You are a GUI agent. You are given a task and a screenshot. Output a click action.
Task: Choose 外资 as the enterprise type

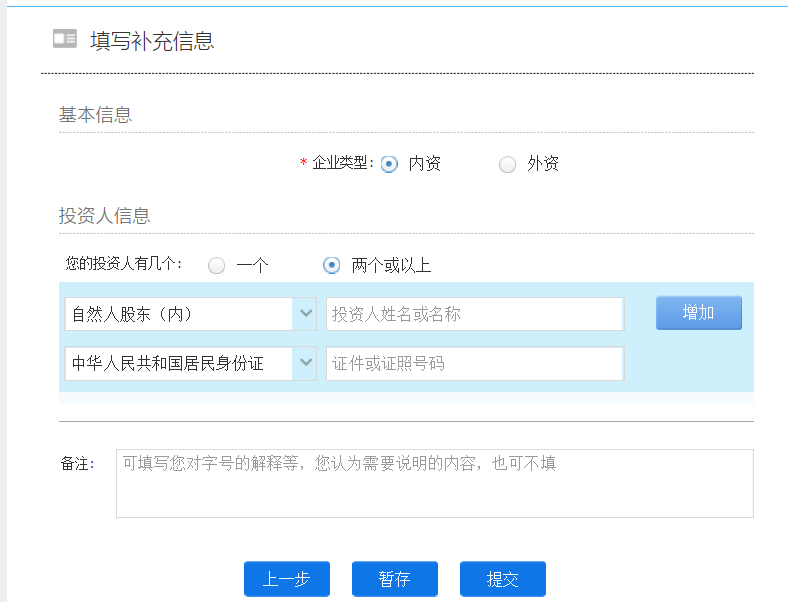507,164
